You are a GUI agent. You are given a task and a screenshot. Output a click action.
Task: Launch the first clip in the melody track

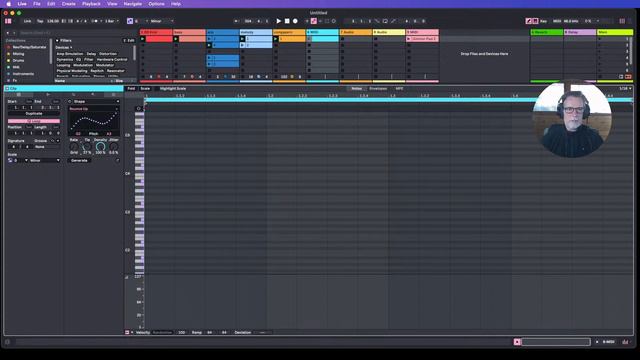[242, 39]
